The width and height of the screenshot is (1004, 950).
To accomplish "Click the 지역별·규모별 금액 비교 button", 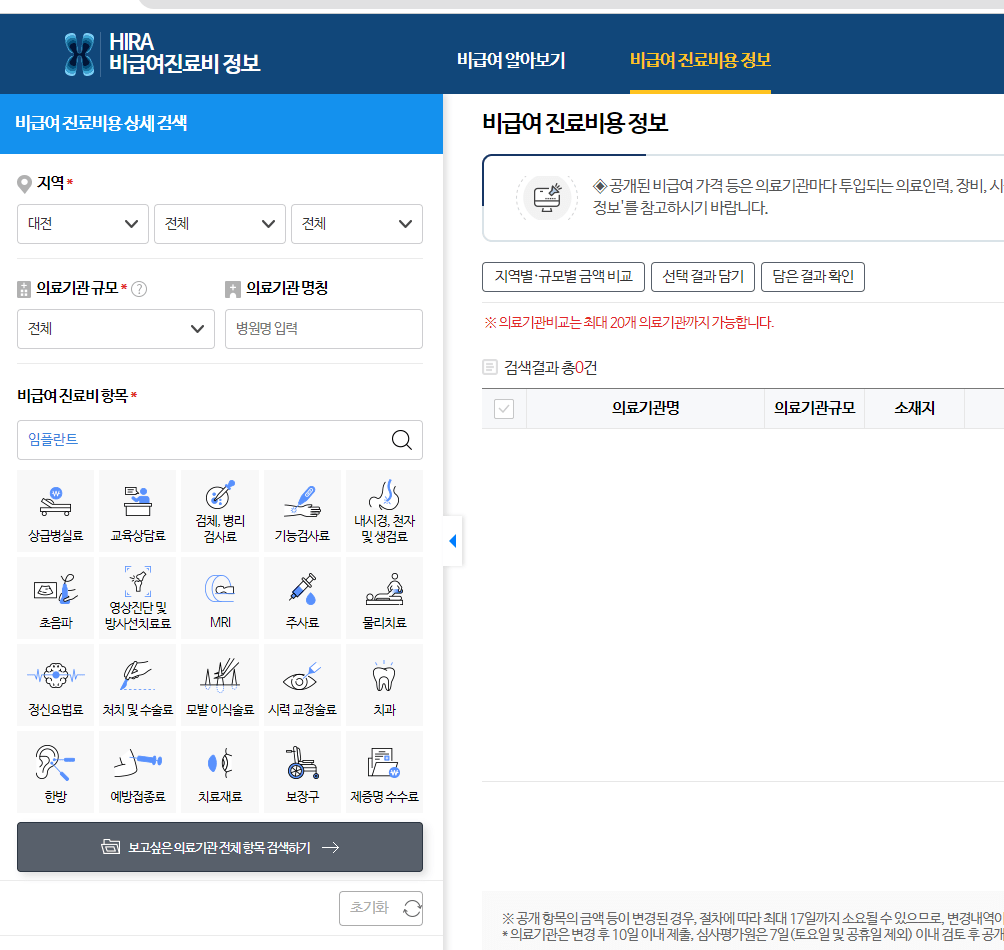I will [563, 277].
